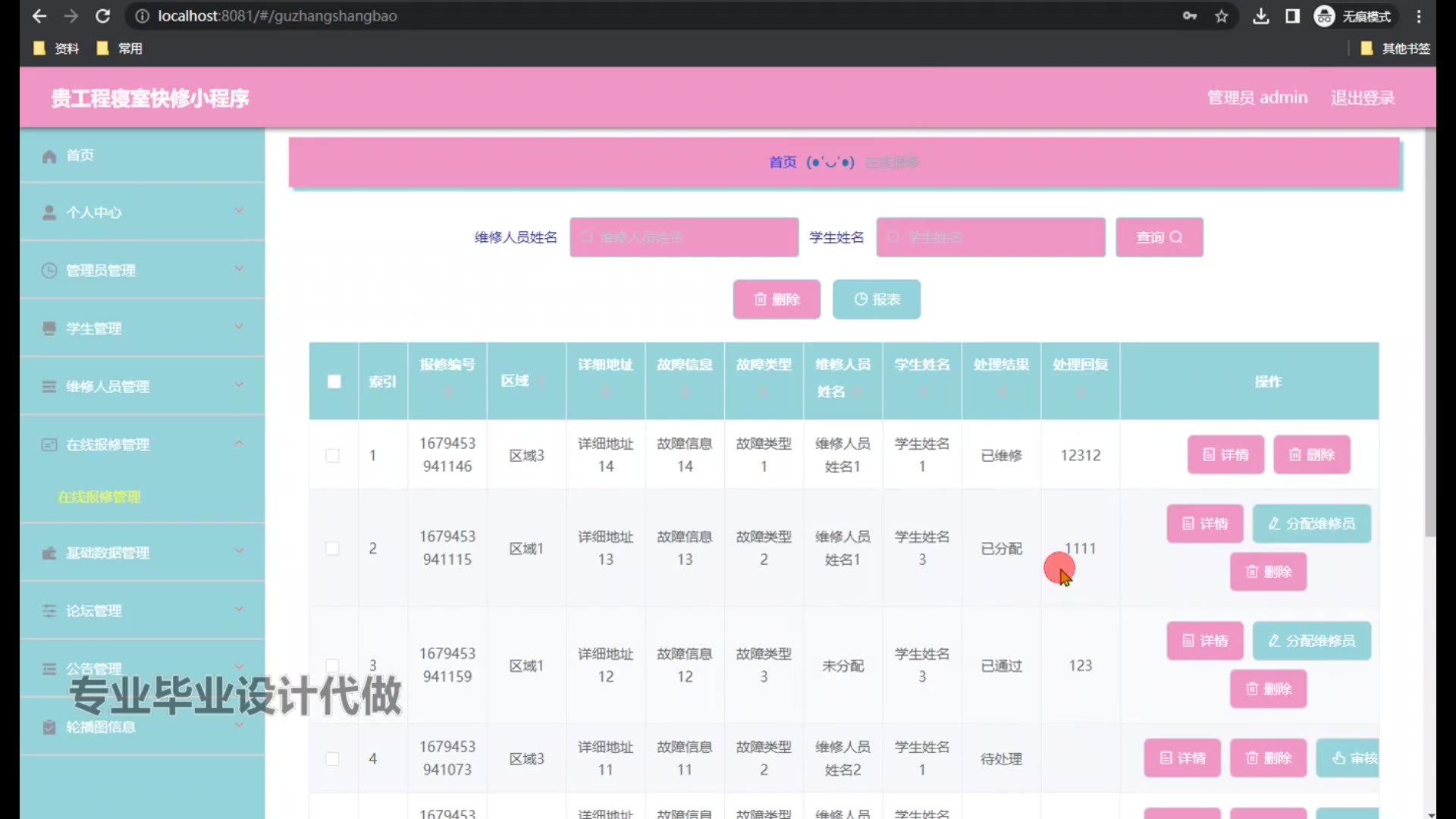Click the 管理员 admin label
Viewport: 1456px width, 819px height.
[x=1257, y=98]
